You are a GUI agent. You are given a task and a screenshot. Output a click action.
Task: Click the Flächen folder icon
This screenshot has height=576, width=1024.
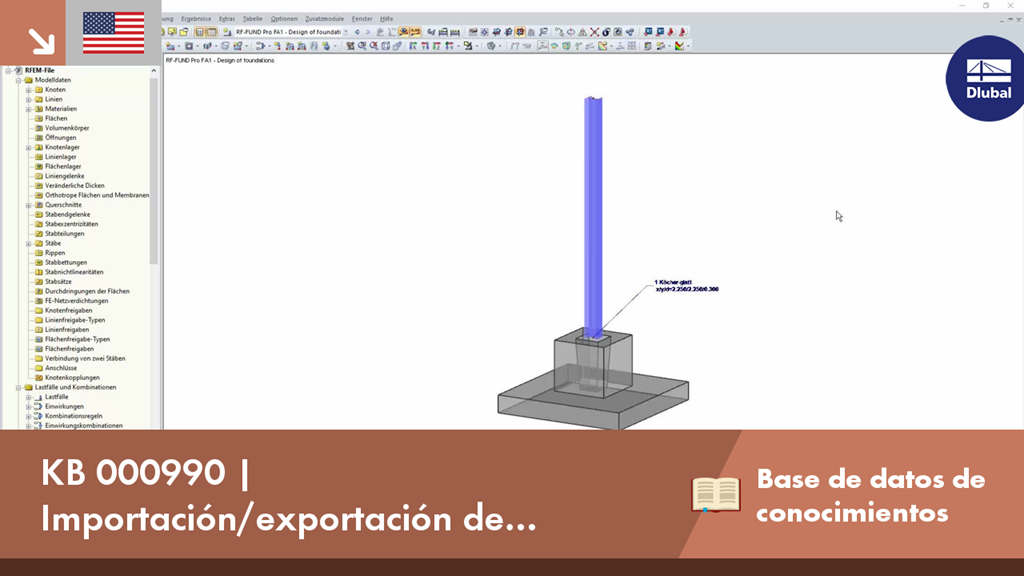[39, 118]
